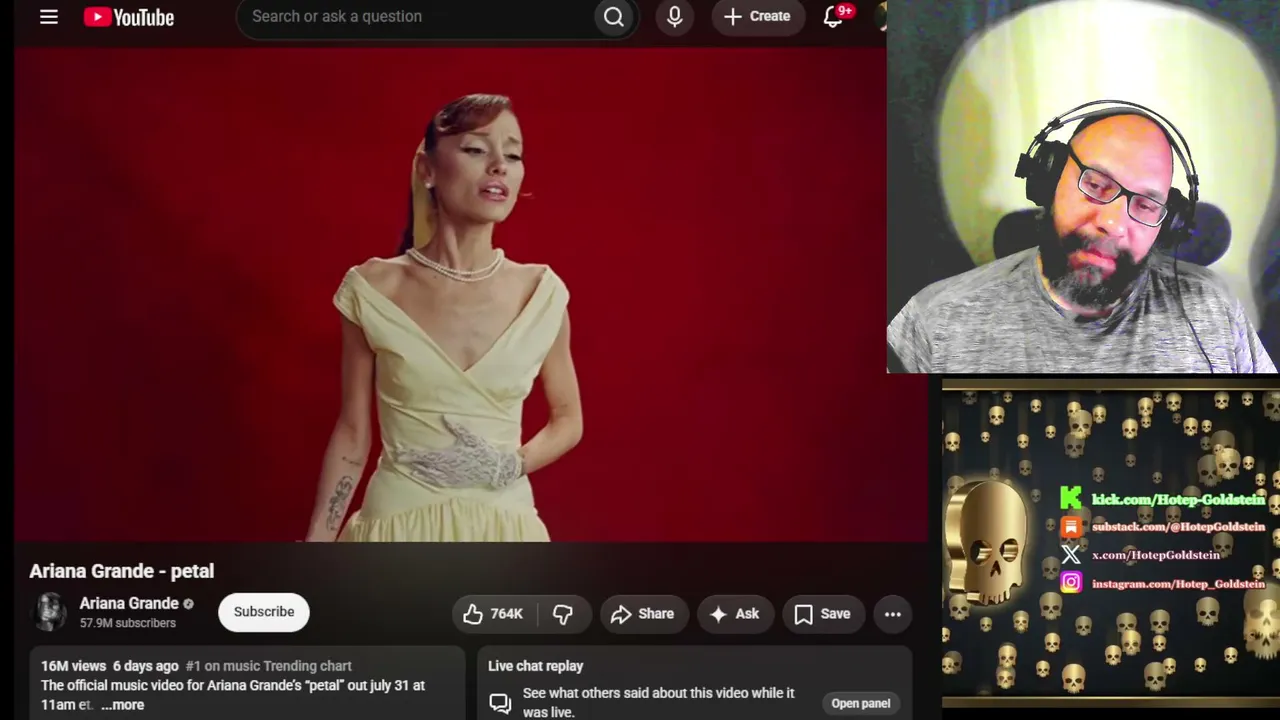Viewport: 1280px width, 720px height.
Task: Click the search magnifier button
Action: coord(613,17)
